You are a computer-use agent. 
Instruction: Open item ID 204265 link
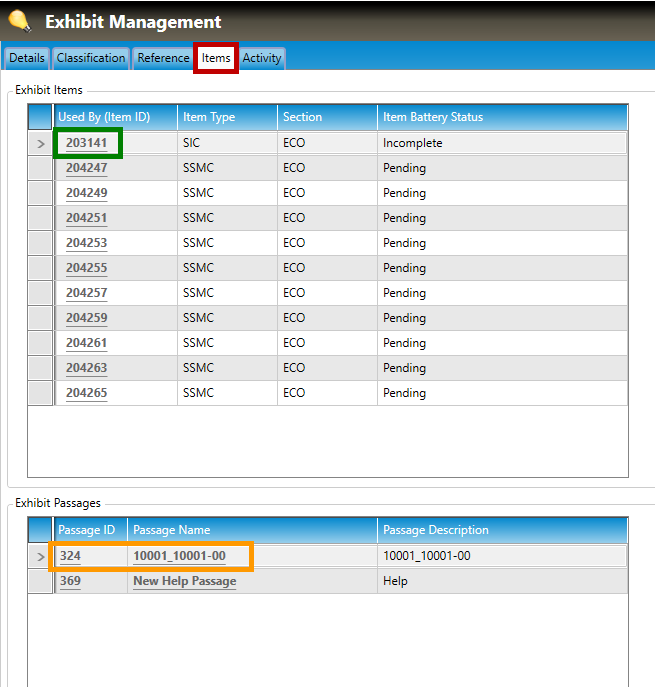pyautogui.click(x=86, y=393)
